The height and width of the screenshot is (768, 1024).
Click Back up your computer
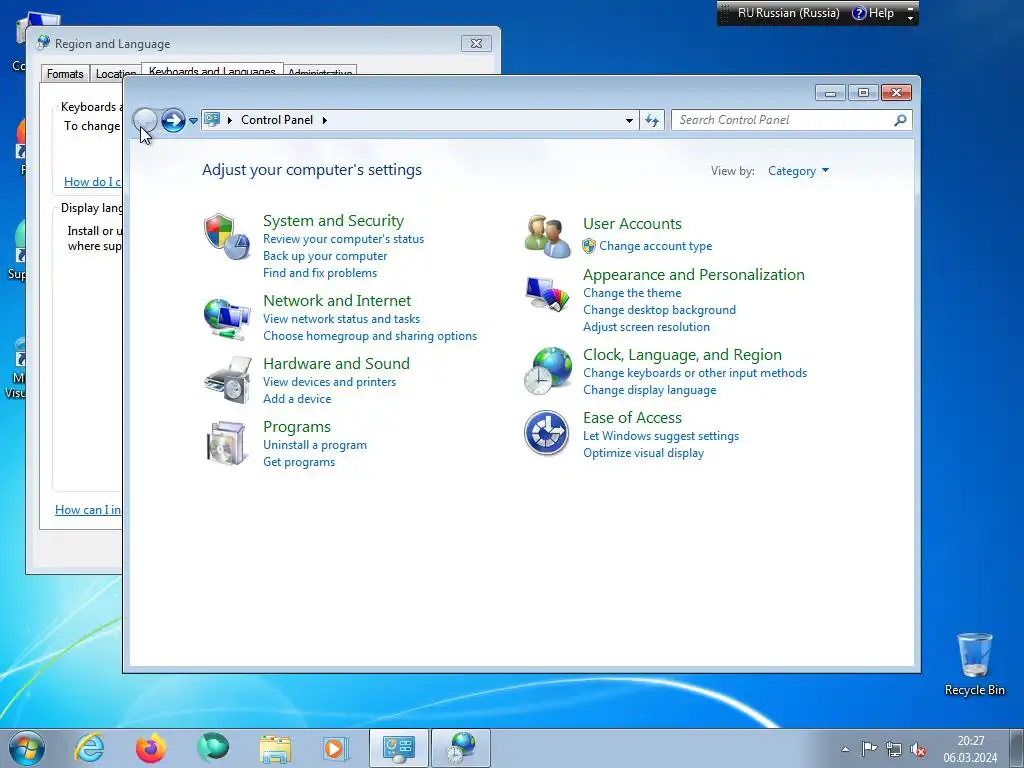point(325,256)
